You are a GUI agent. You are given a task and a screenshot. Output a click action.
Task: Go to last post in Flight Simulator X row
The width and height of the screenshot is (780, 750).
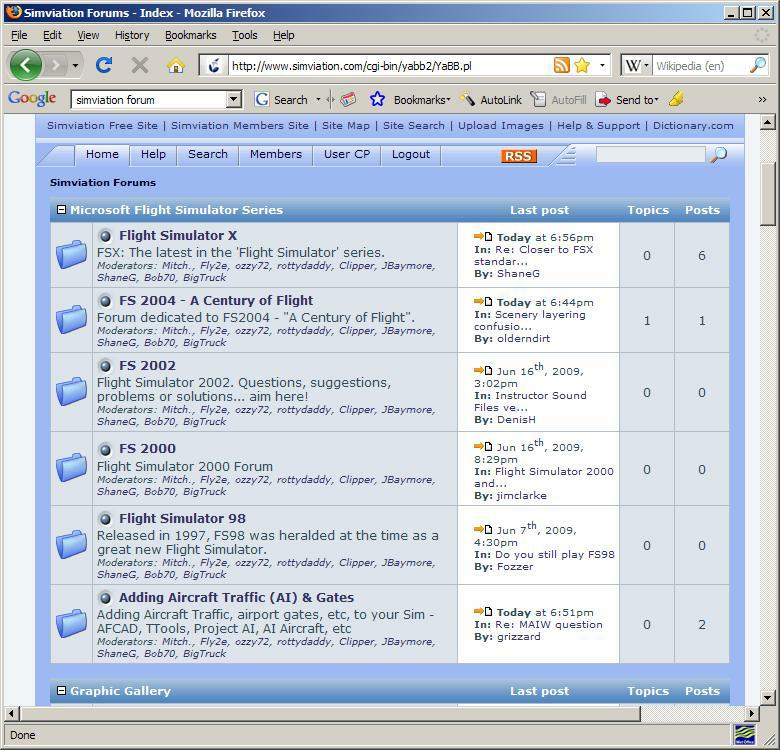click(483, 237)
